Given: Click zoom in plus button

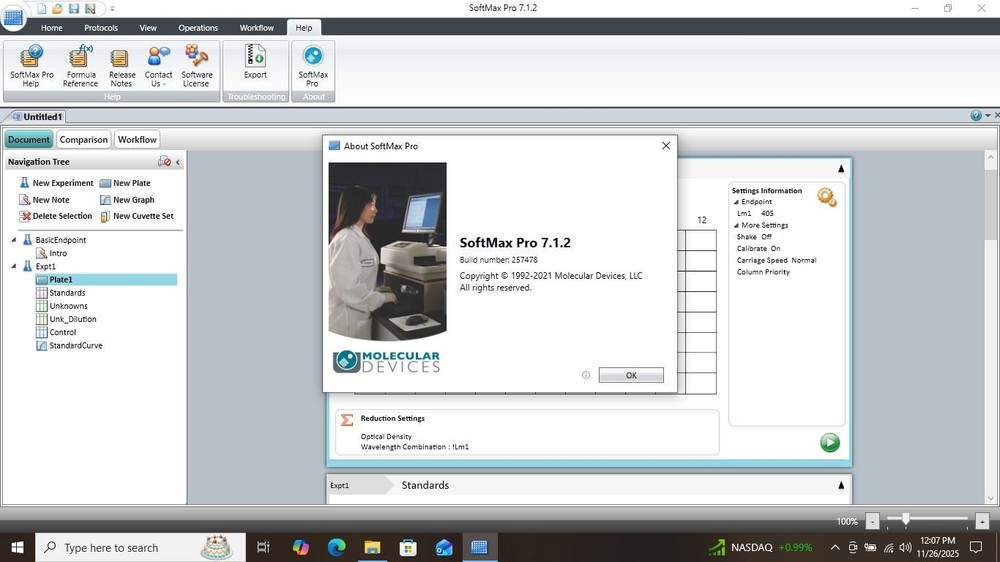Looking at the screenshot, I should (x=982, y=521).
